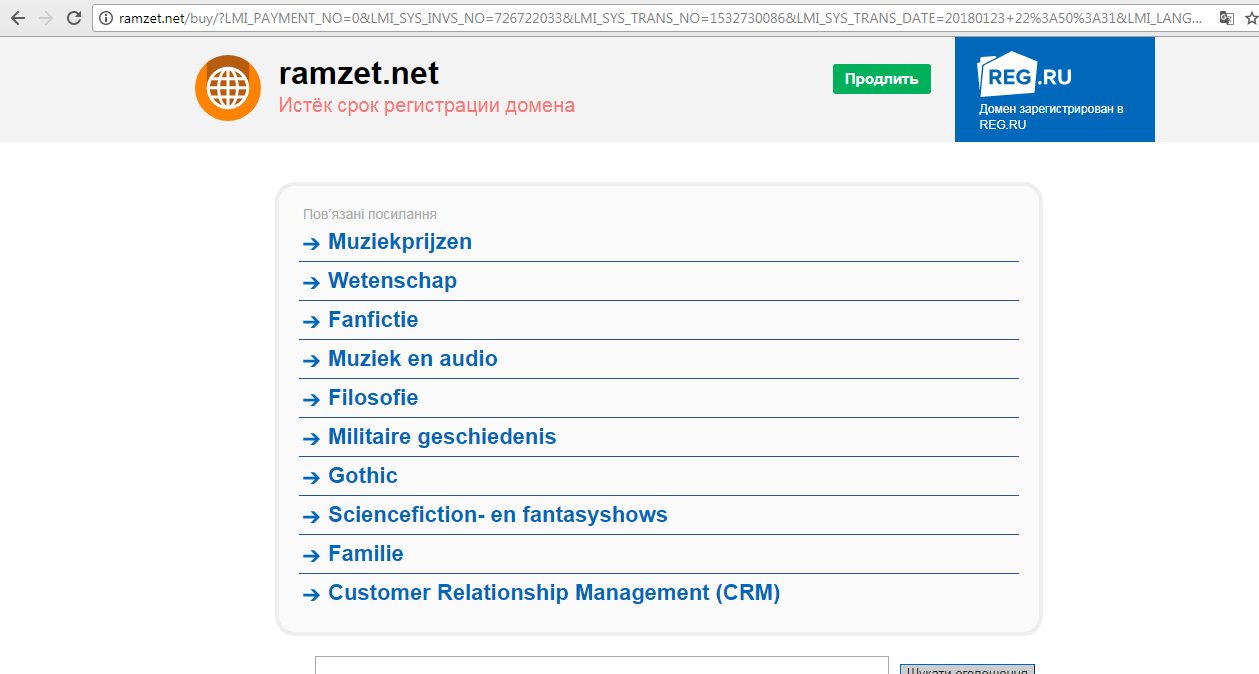Click the orange globe domain icon
The width and height of the screenshot is (1259, 674).
click(x=228, y=88)
